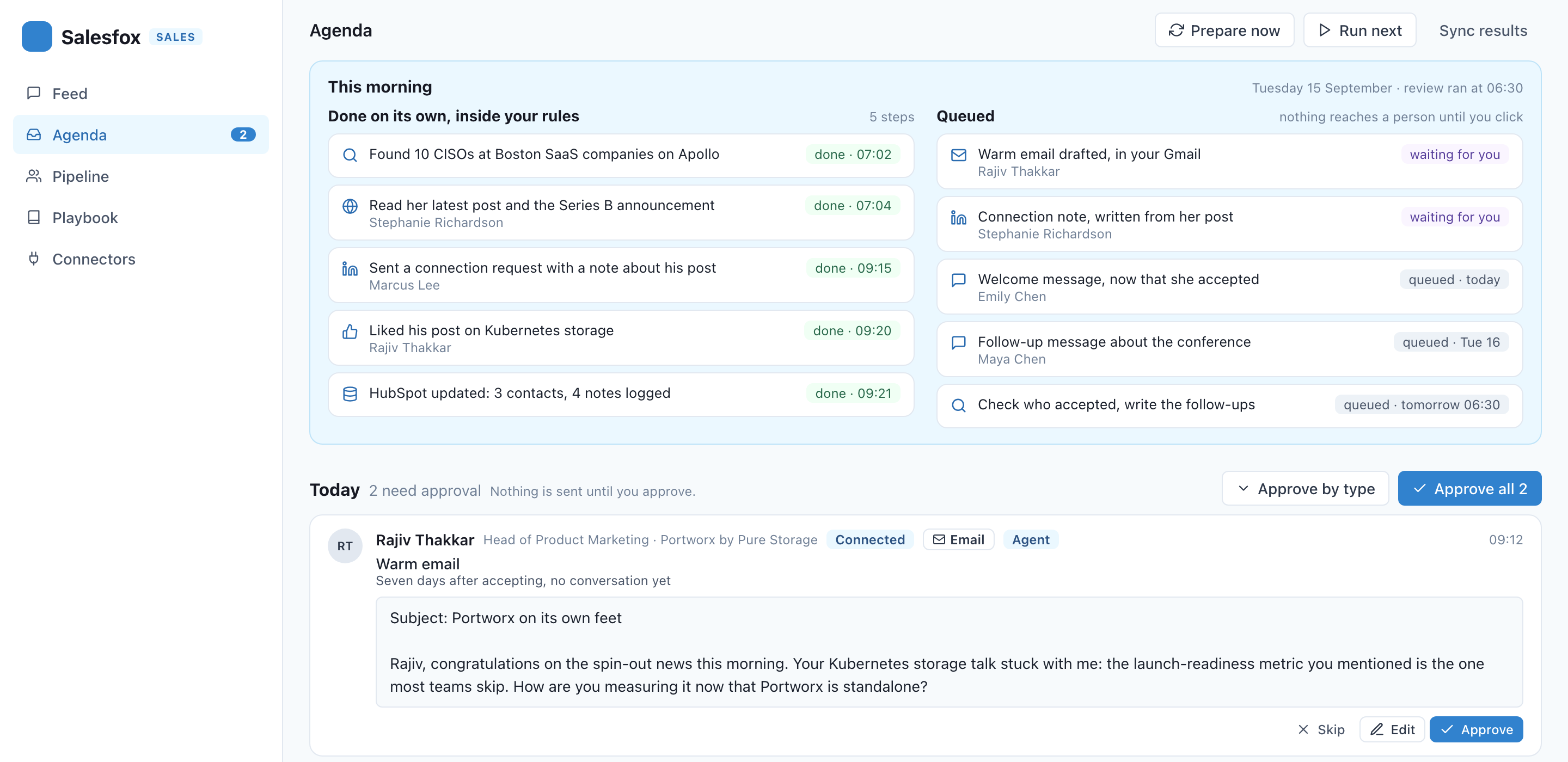Click the Prepare now button
Screen dimensions: 1568x762
1224,30
